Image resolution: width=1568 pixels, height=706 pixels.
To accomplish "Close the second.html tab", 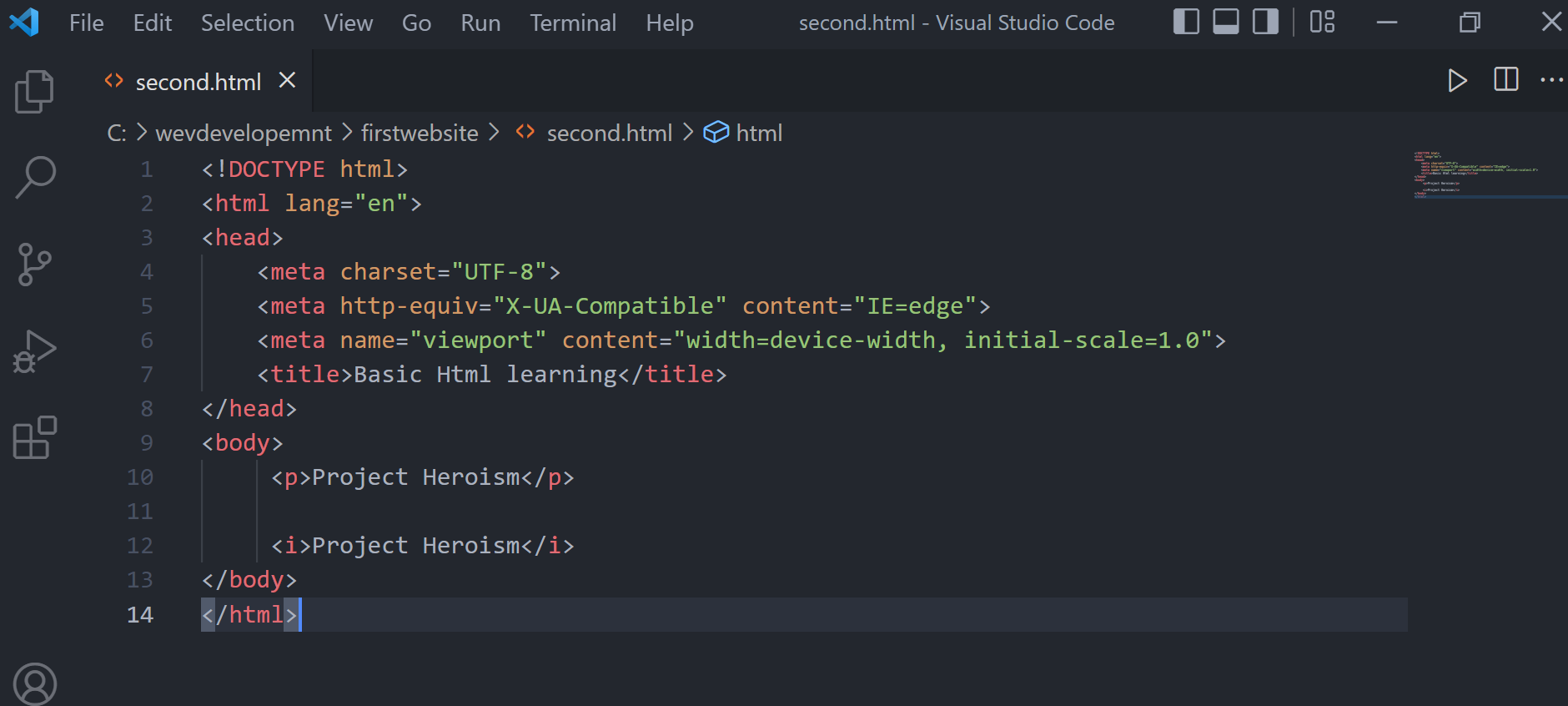I will pos(287,80).
